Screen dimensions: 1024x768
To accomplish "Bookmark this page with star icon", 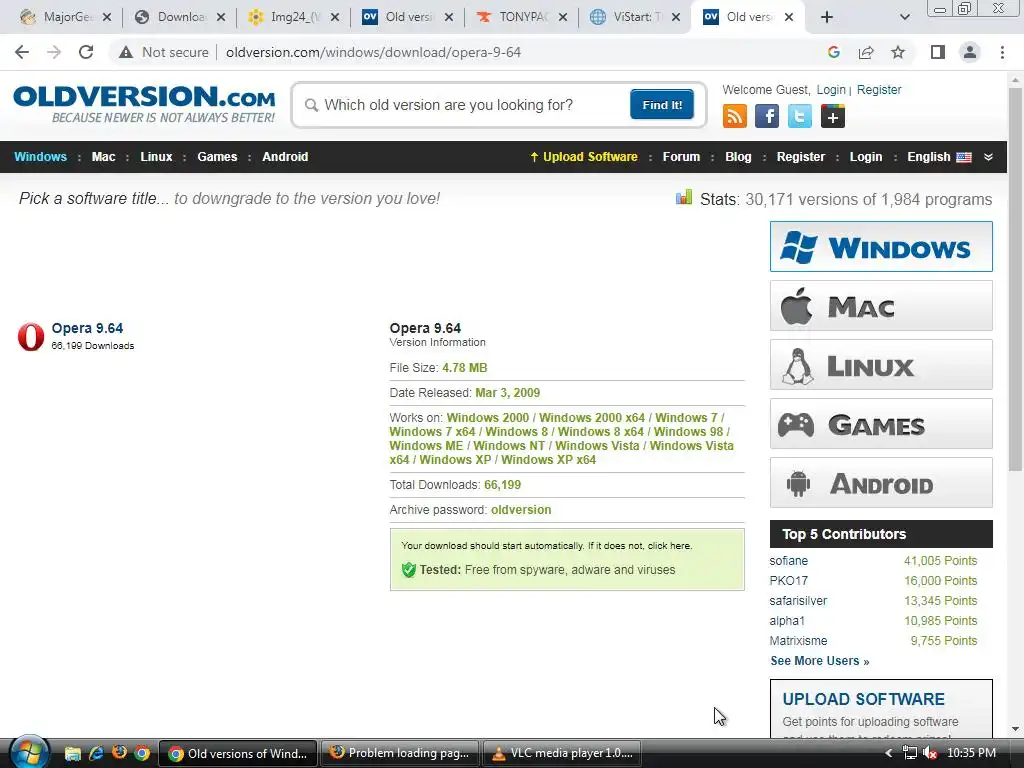I will pyautogui.click(x=898, y=52).
